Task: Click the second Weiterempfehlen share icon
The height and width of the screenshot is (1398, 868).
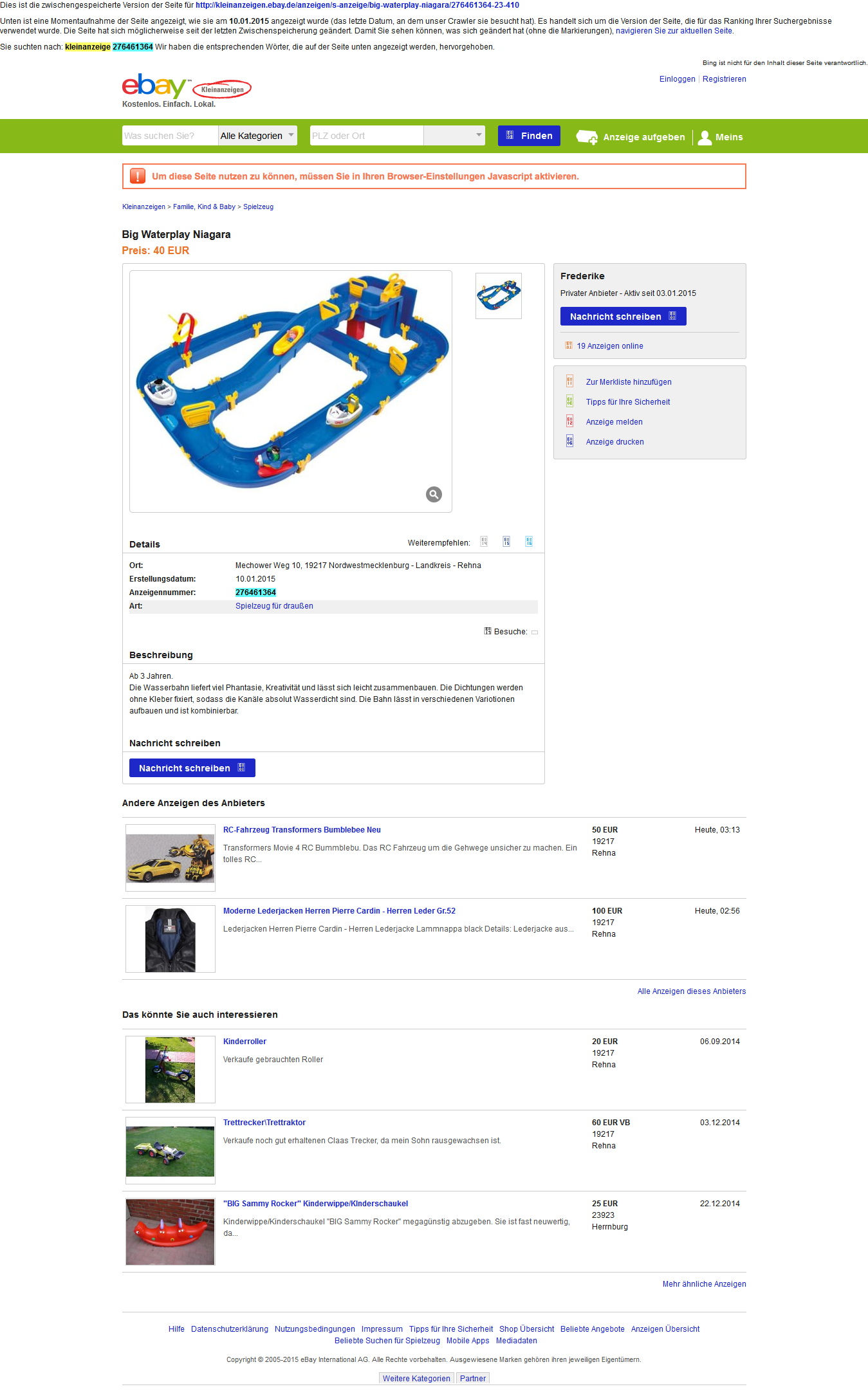Action: [506, 542]
